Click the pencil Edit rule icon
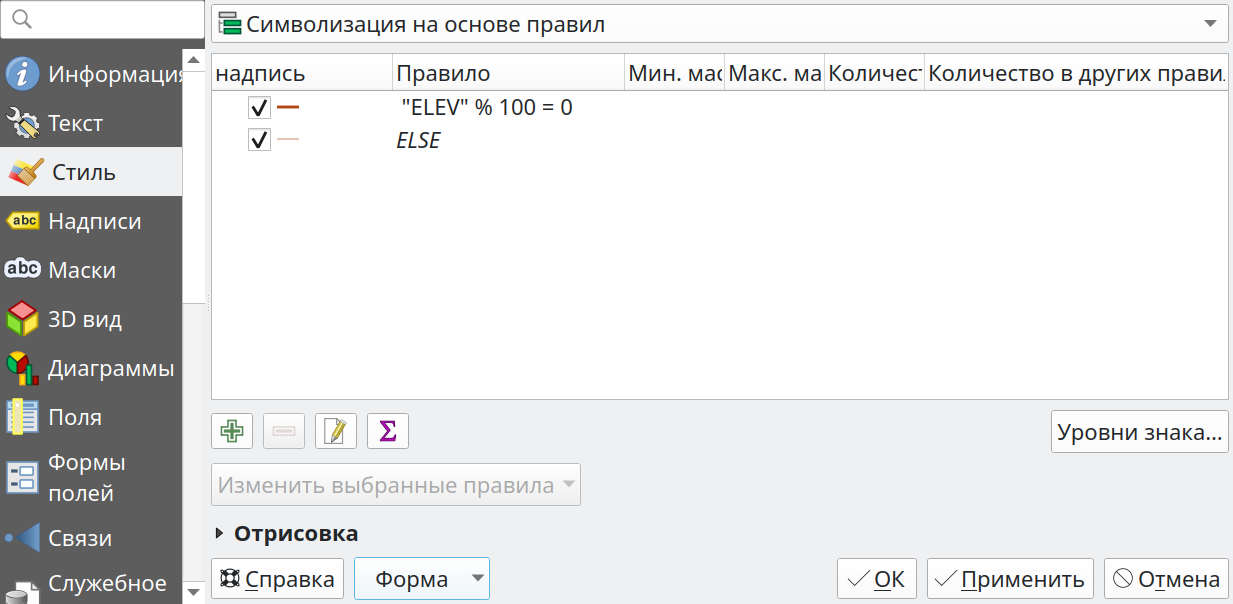The height and width of the screenshot is (604, 1233). point(336,431)
